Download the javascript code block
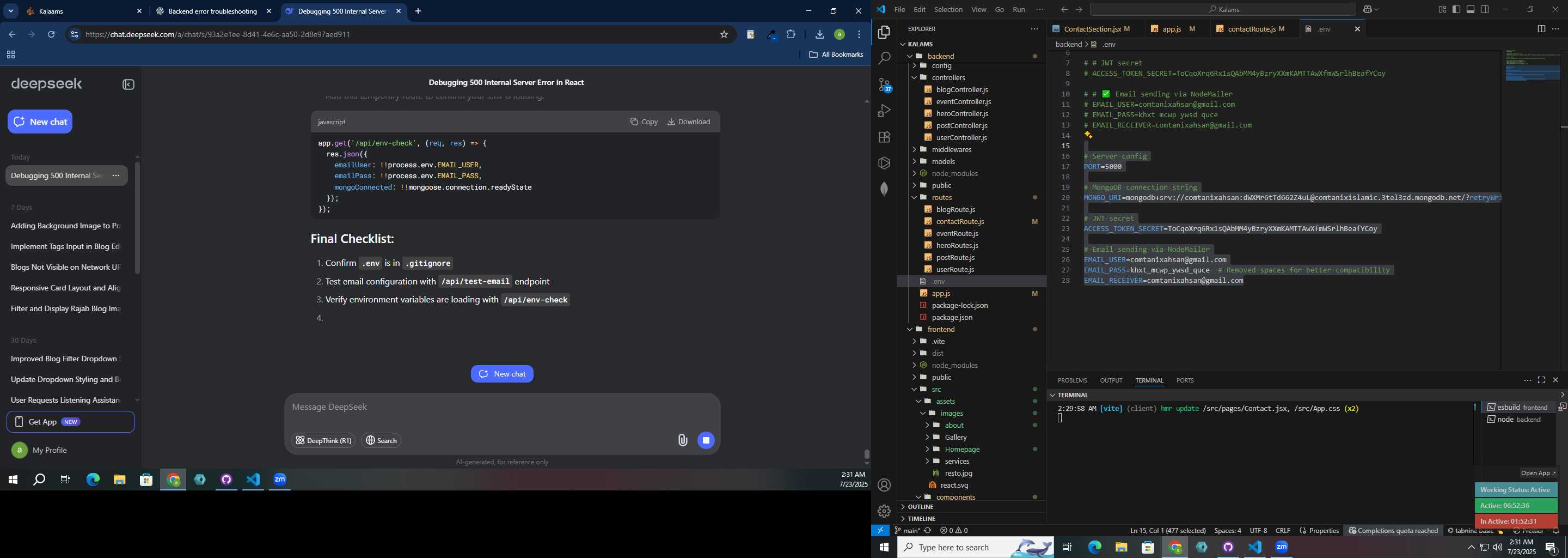Screen dimensions: 1568x558 (x=688, y=122)
